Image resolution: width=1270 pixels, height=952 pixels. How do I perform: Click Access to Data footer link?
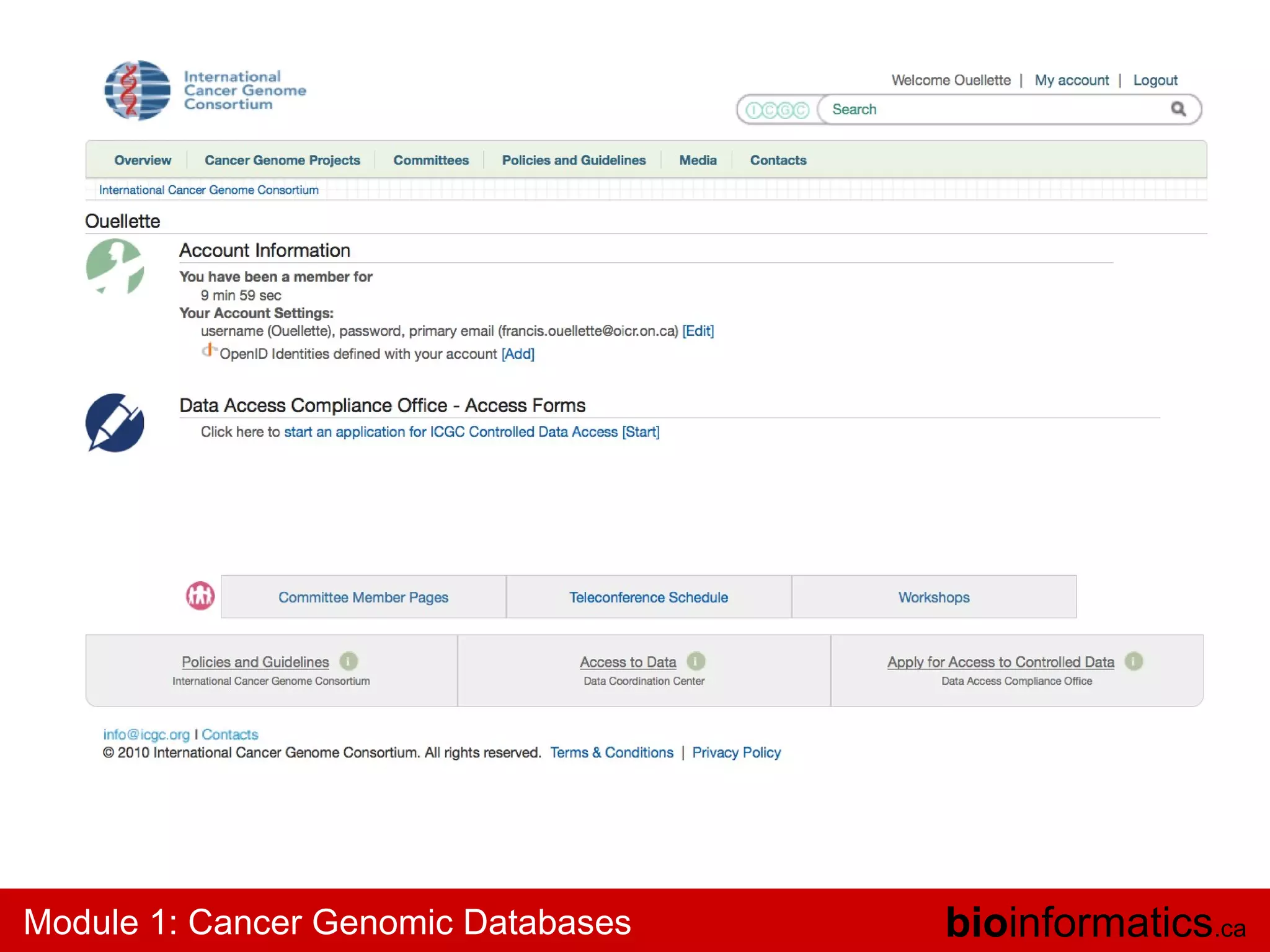[x=628, y=662]
